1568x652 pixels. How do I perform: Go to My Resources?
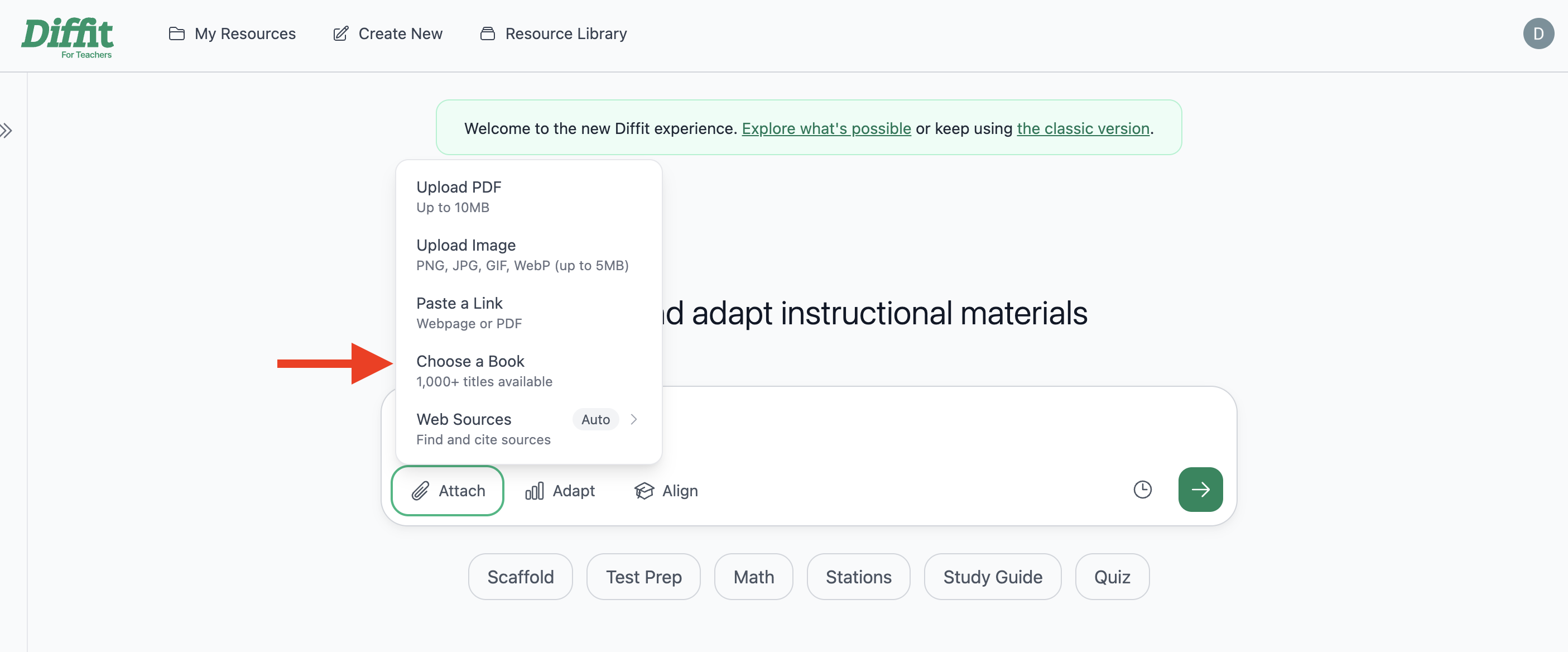232,33
